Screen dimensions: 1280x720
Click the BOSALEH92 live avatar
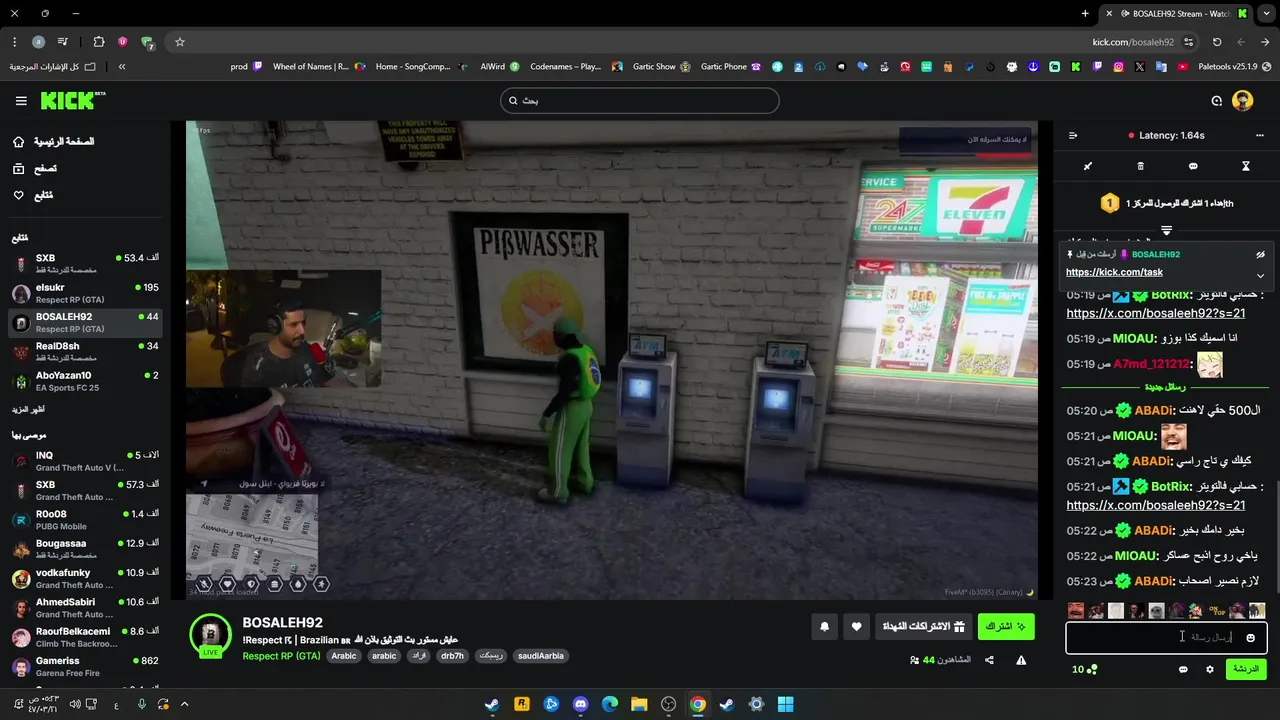pos(210,635)
